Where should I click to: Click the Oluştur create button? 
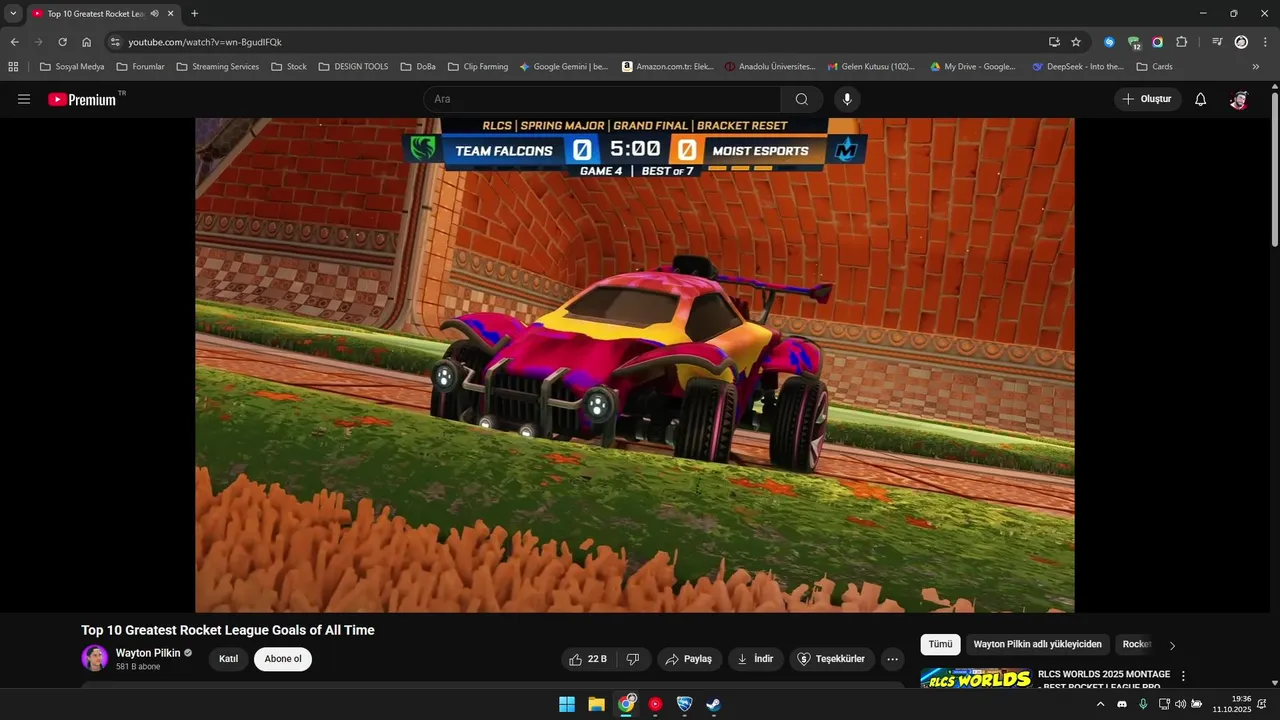tap(1148, 99)
